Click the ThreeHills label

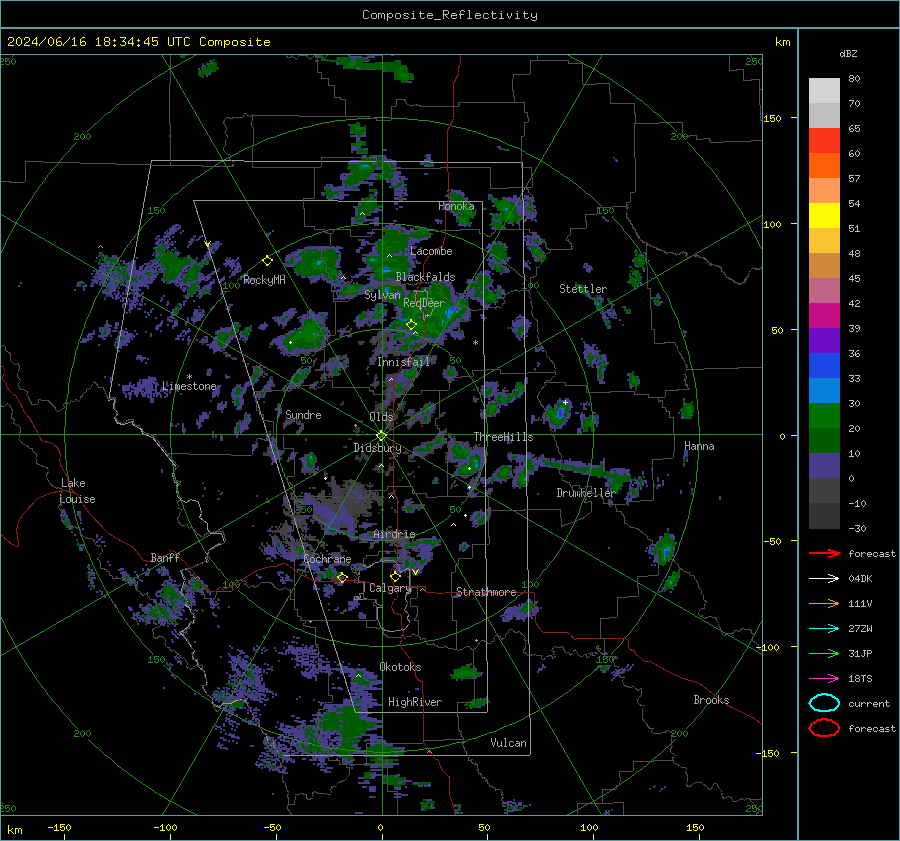pyautogui.click(x=503, y=437)
